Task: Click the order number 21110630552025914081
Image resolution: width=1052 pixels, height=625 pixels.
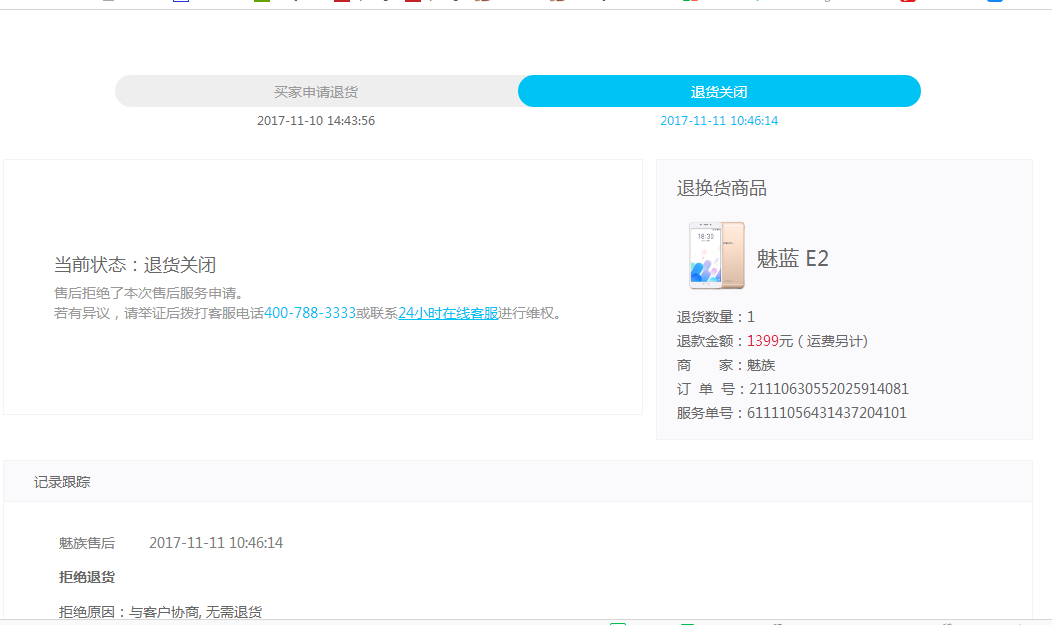Action: [829, 389]
